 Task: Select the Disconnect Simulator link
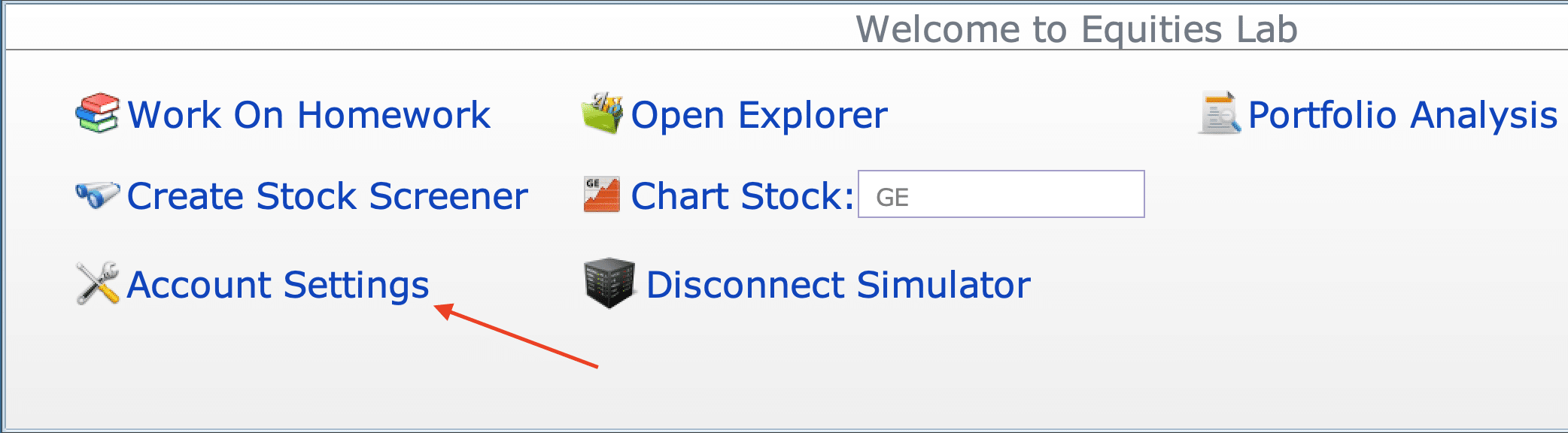[838, 285]
